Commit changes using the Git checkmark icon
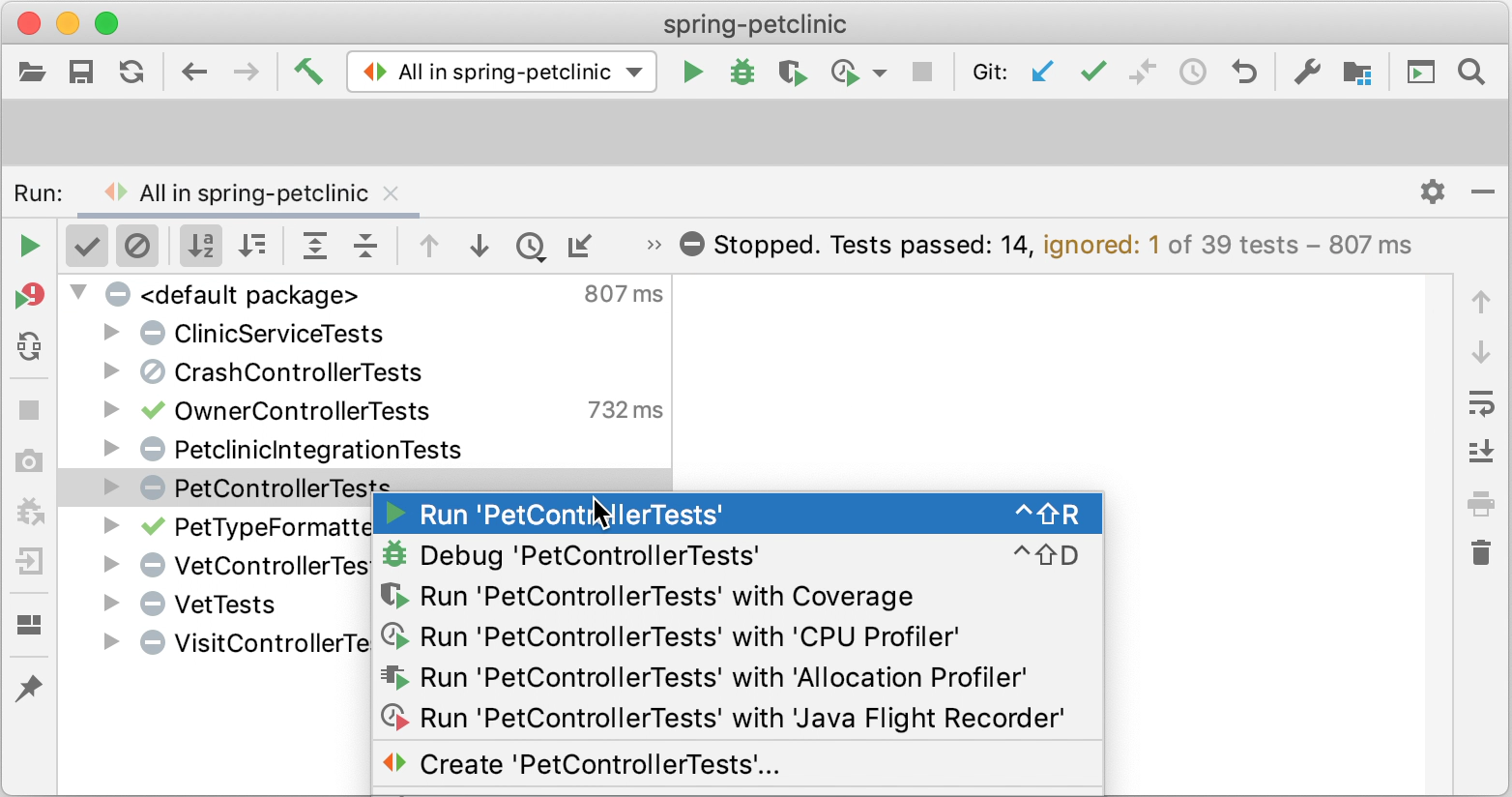1512x797 pixels. (1092, 72)
